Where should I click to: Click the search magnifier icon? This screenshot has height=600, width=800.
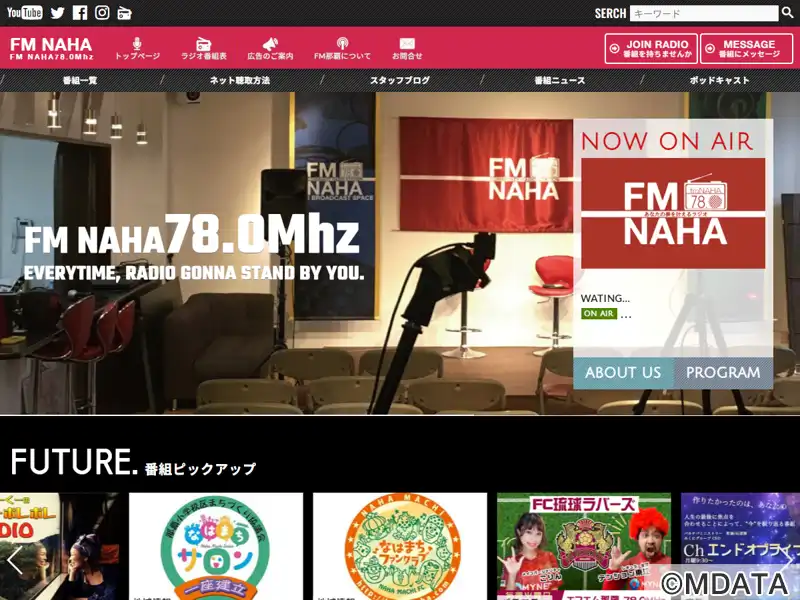click(788, 13)
